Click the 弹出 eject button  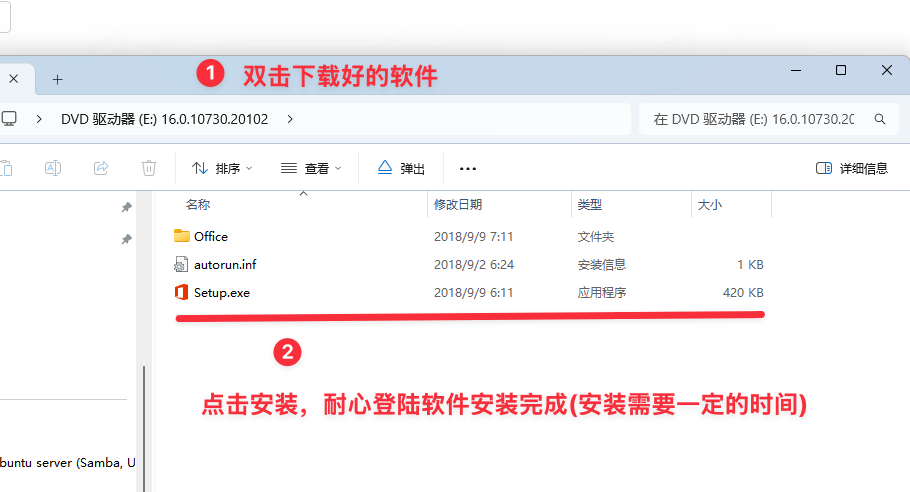pos(401,169)
